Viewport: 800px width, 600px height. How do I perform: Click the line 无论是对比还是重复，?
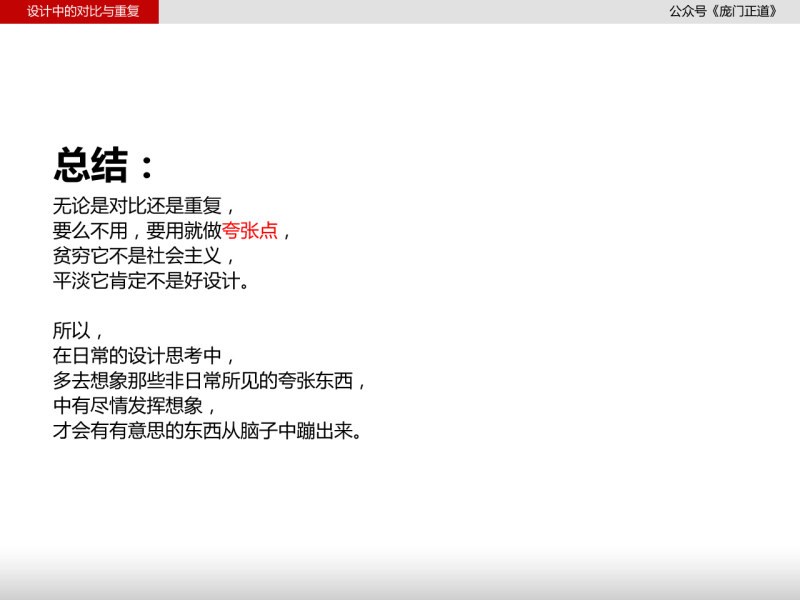point(144,206)
